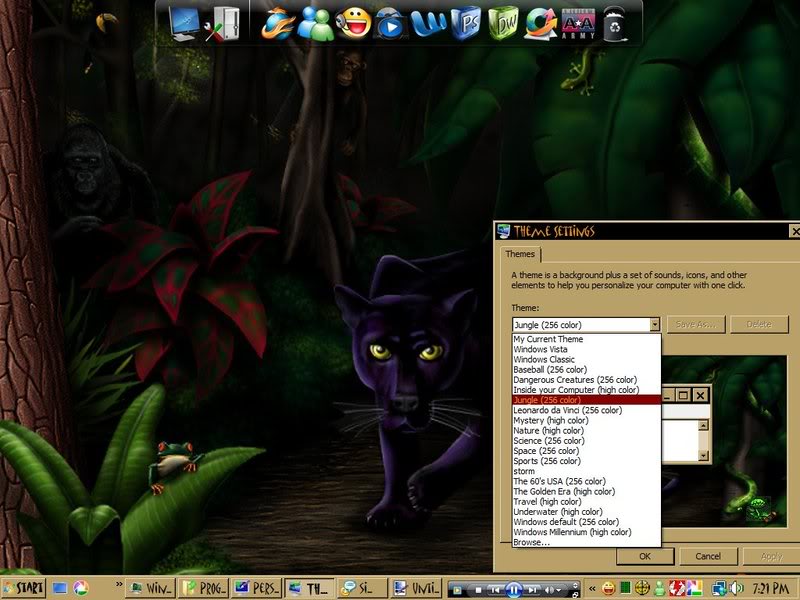Launch Microsoft Word from the dock
Screen dimensions: 800x600
(429, 24)
